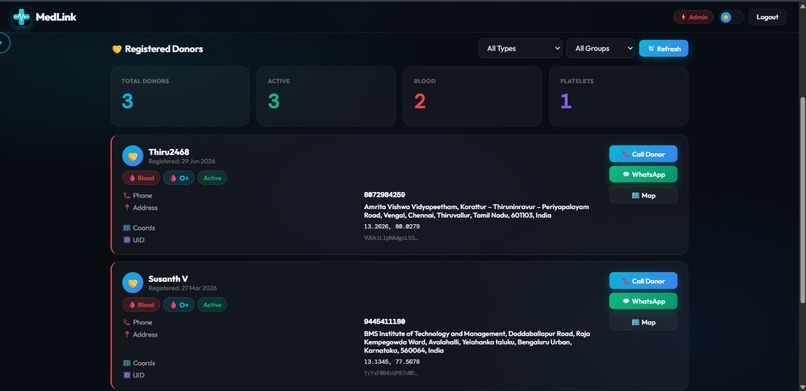
Task: Click phone number 9445411180
Action: point(384,322)
